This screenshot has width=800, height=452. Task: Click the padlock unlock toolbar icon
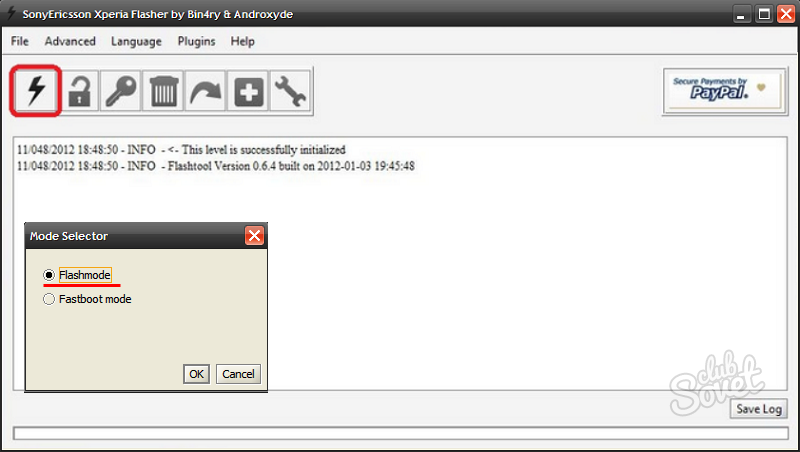coord(79,91)
